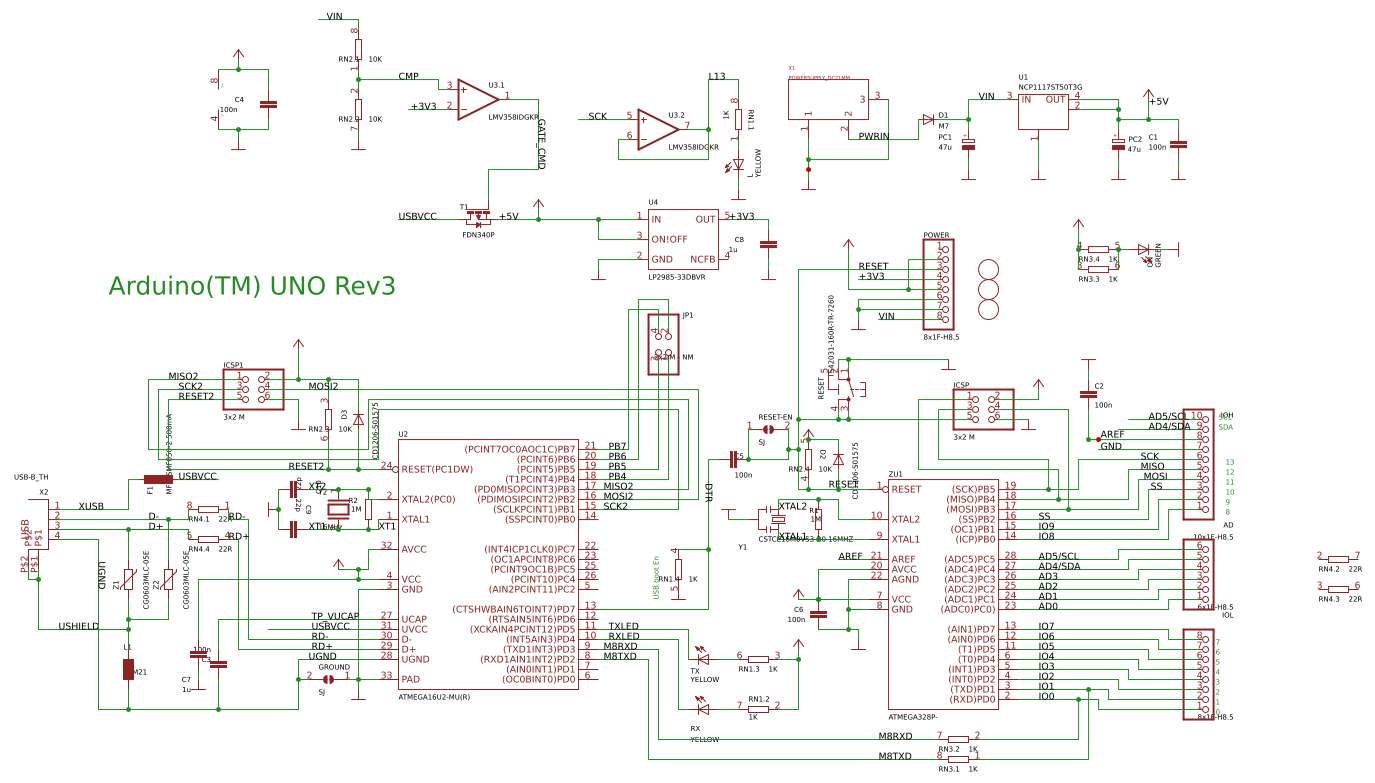
Task: Click the C4 100n capacitor symbol
Action: [x=268, y=104]
